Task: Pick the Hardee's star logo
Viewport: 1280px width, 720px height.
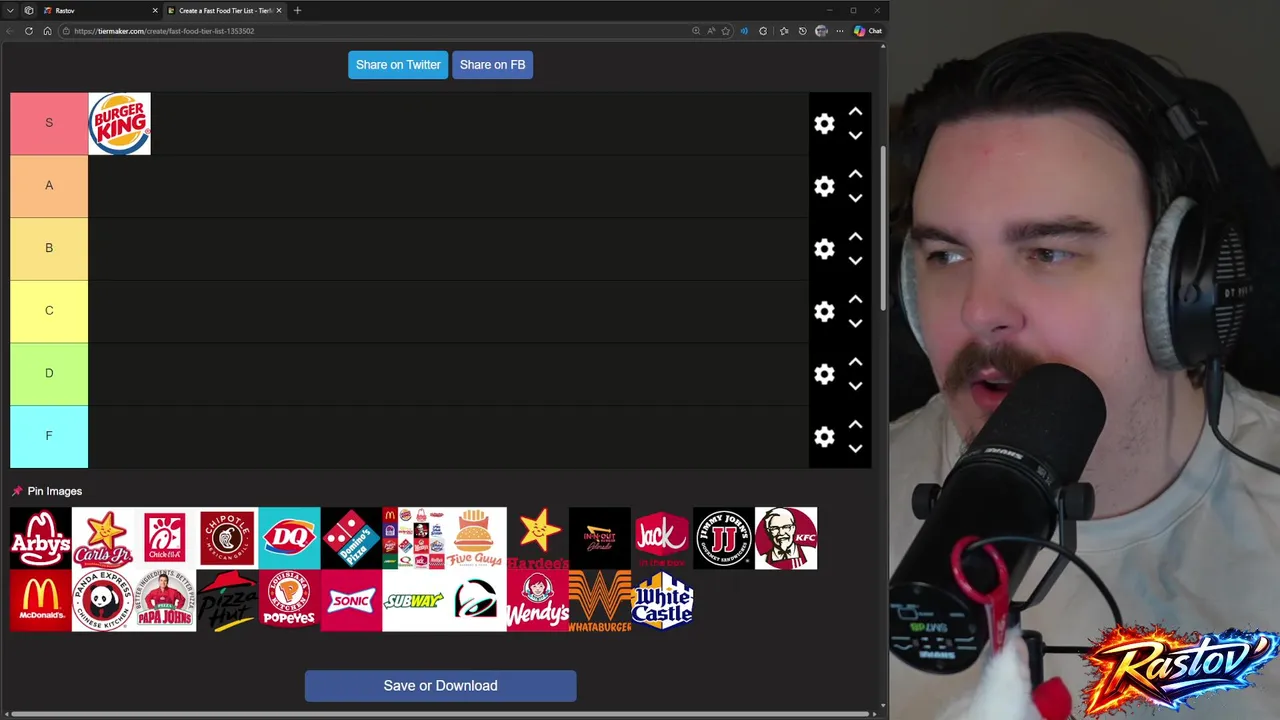Action: 537,538
